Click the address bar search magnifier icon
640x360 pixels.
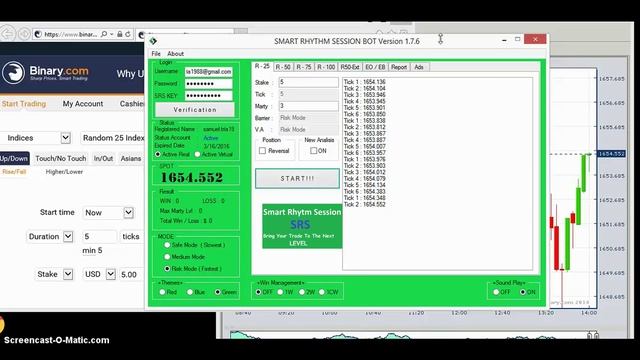pos(104,34)
